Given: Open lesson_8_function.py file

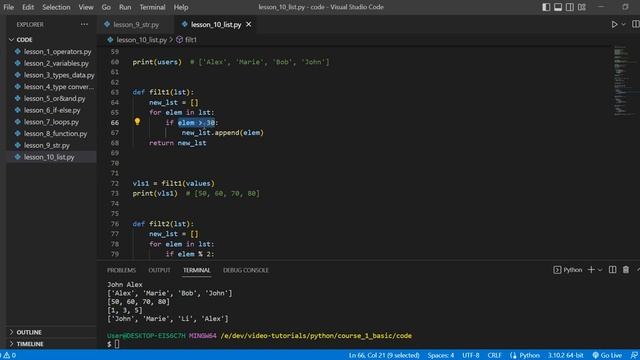Looking at the screenshot, I should tap(55, 133).
